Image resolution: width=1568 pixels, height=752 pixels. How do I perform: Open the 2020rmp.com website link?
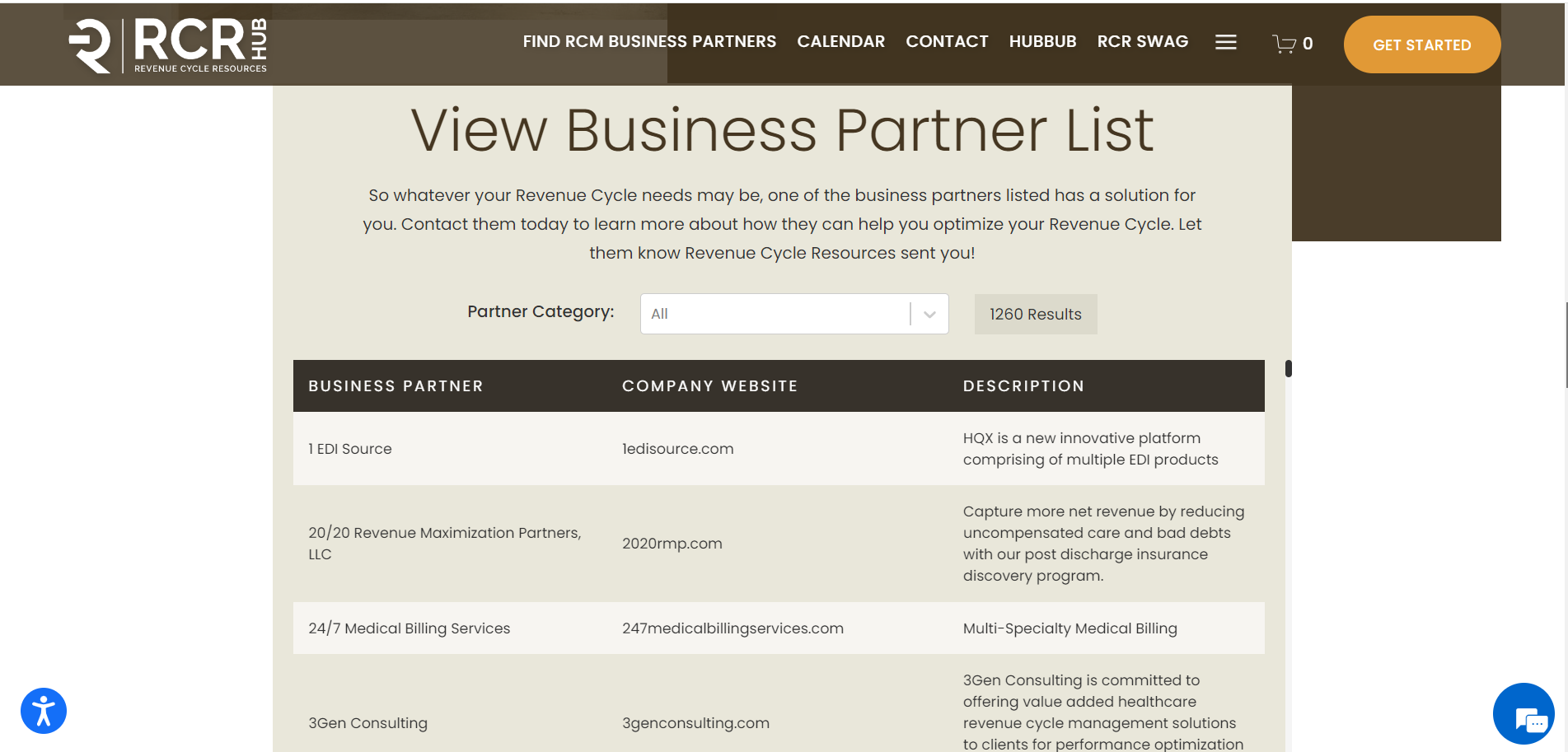click(x=672, y=544)
